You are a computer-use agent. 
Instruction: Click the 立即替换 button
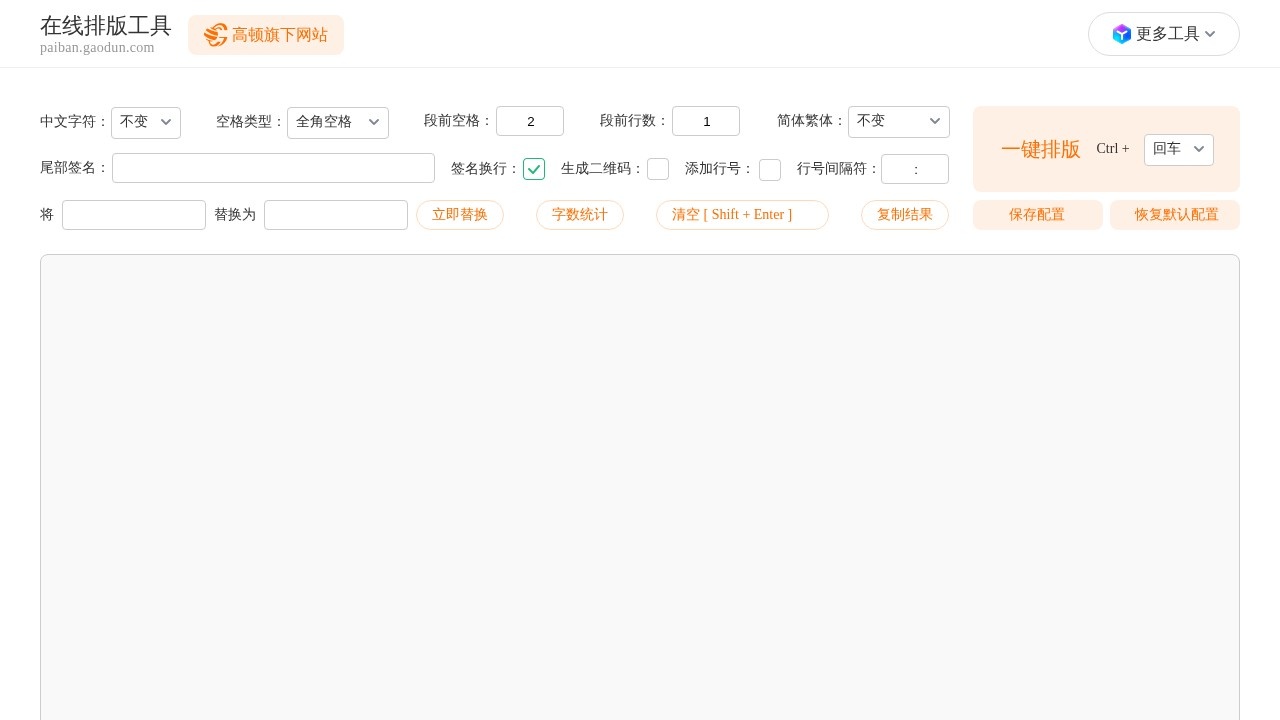[460, 215]
